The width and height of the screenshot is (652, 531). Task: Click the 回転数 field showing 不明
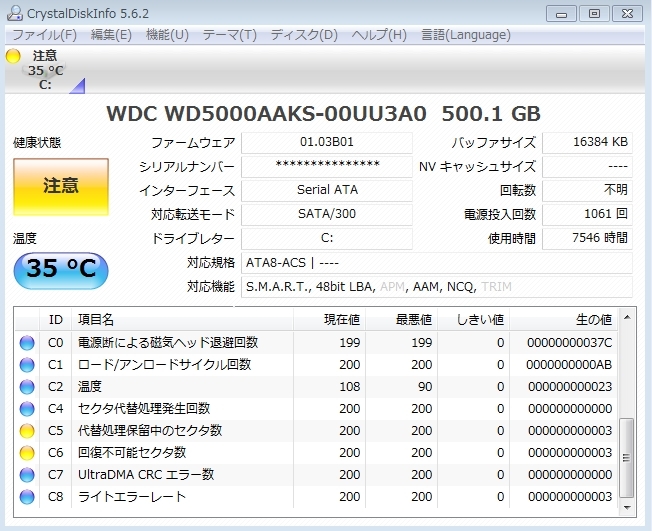[x=588, y=190]
